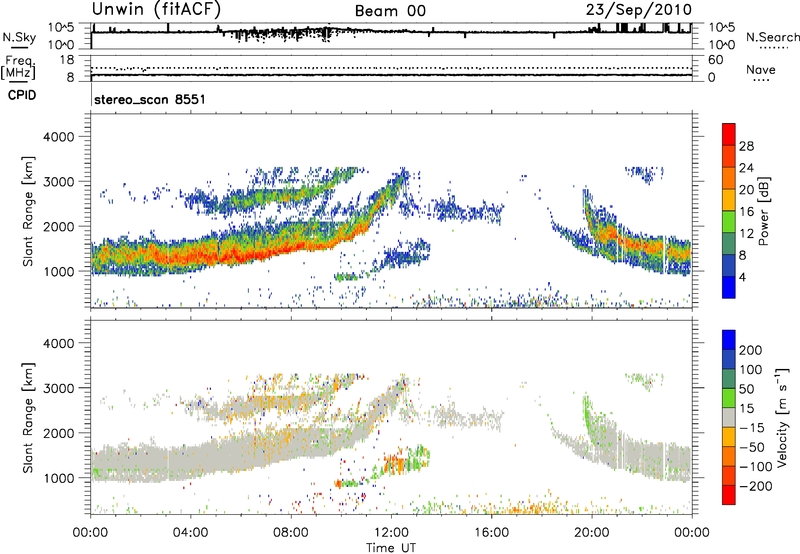Click the 'Unwin (fitACF)' title text
800x554 pixels.
coord(156,9)
